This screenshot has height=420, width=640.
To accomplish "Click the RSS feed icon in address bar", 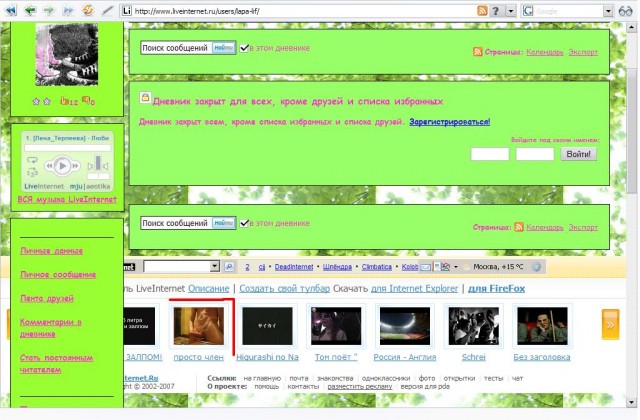I will tap(482, 11).
